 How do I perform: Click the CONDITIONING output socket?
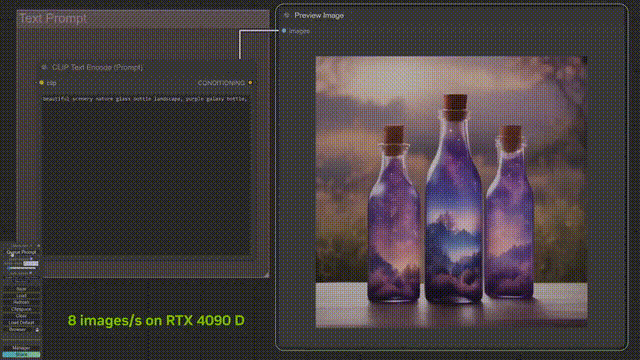point(250,82)
